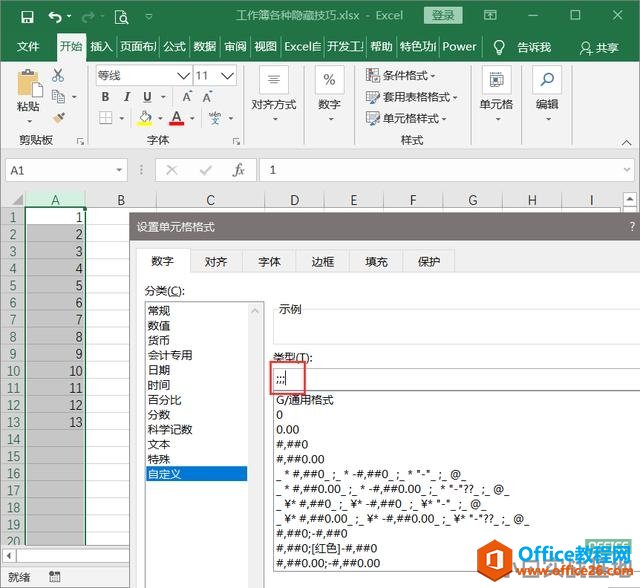Open the Number (数字) percent group
640x588 pixels.
click(x=329, y=95)
